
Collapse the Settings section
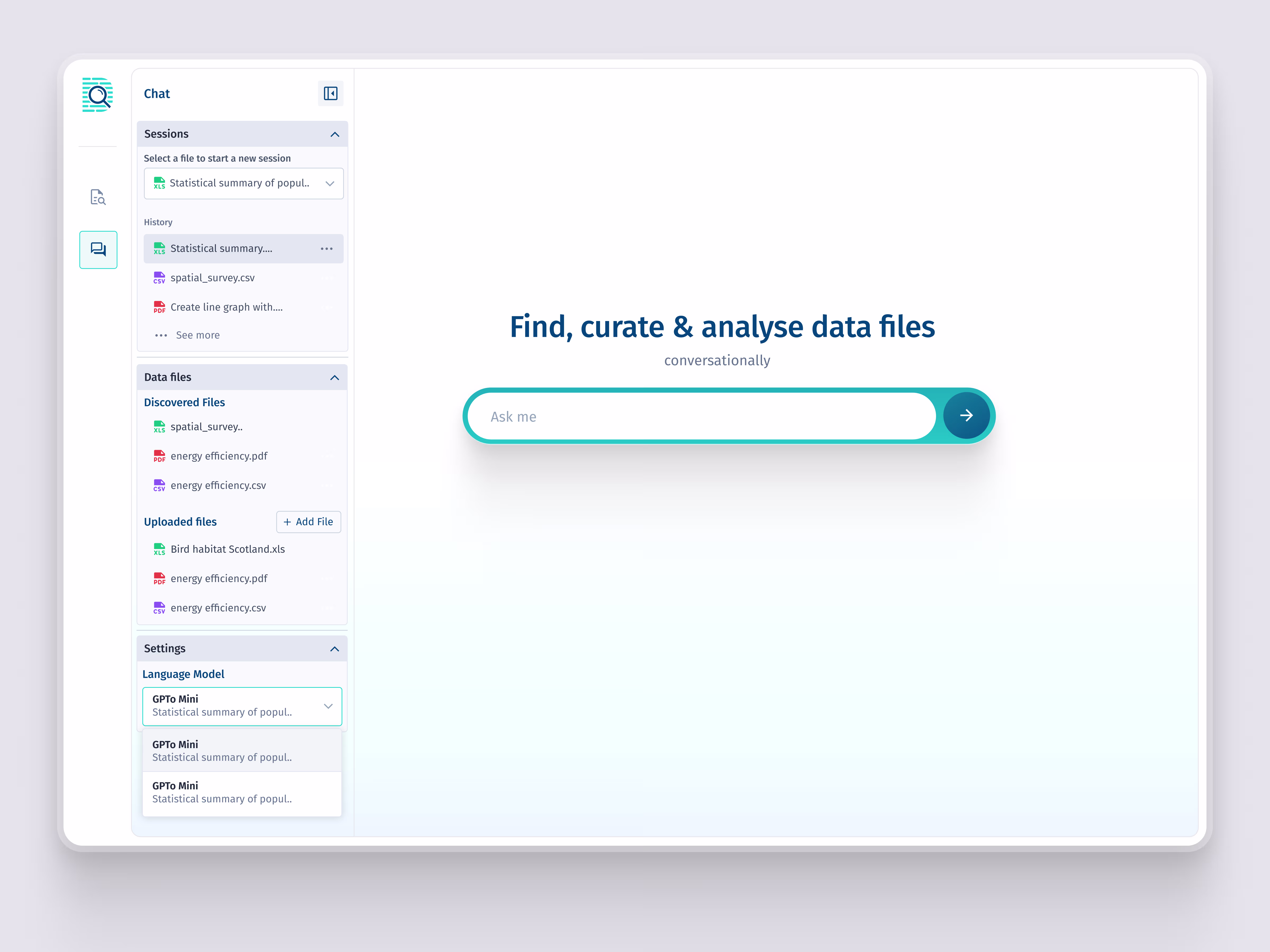[335, 649]
